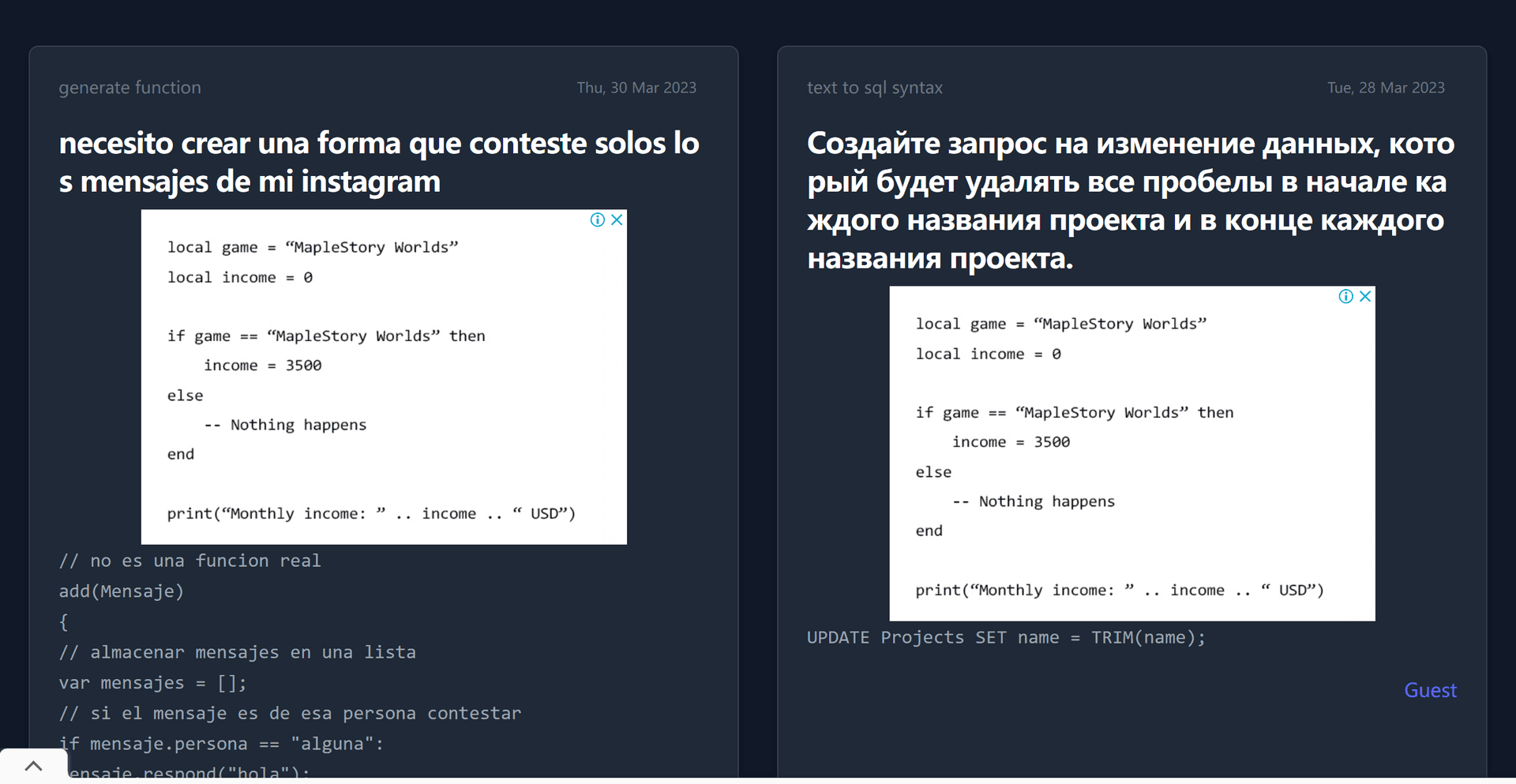Expand the 'generate function' category label

(129, 88)
